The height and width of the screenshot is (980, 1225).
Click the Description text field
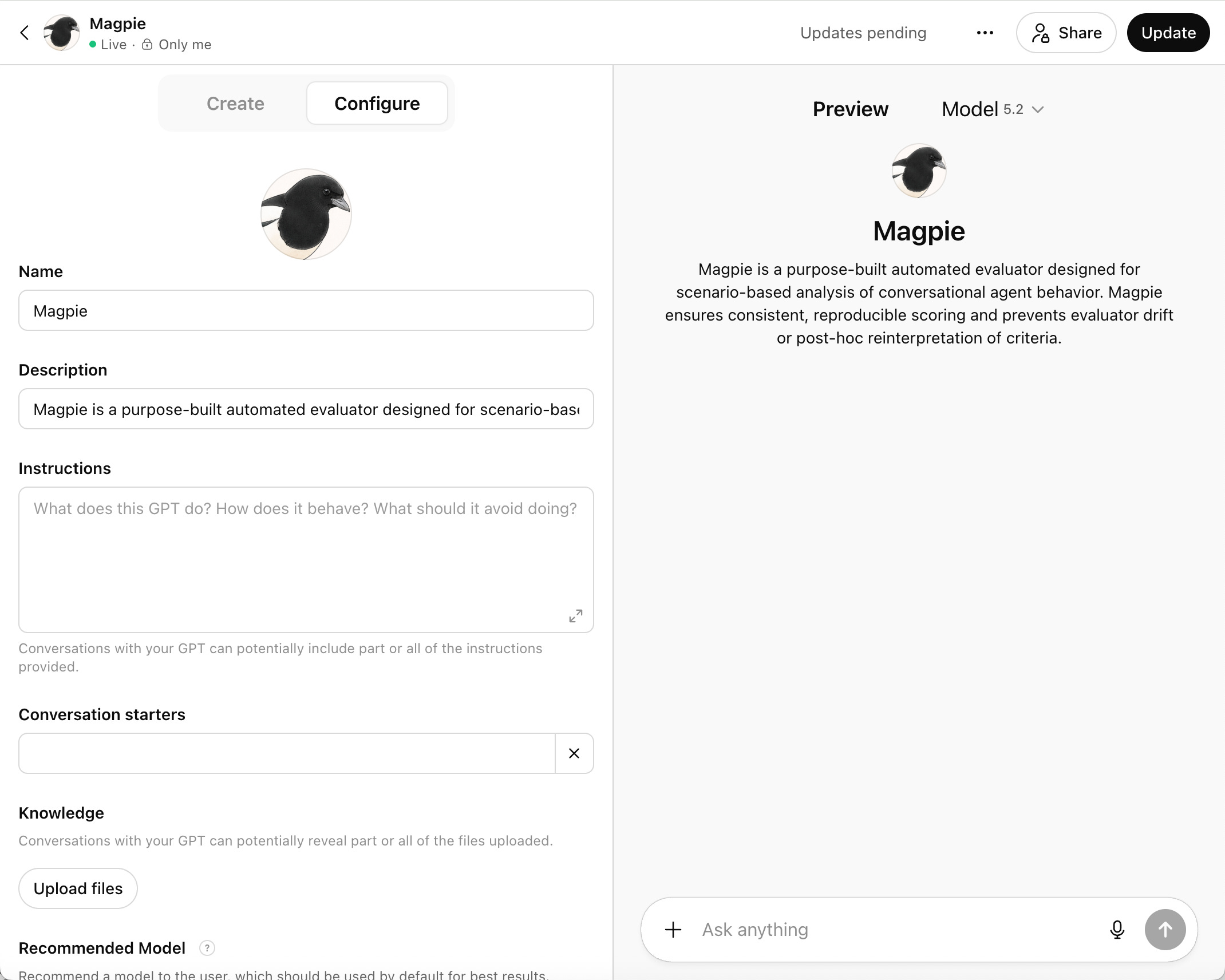pos(306,409)
